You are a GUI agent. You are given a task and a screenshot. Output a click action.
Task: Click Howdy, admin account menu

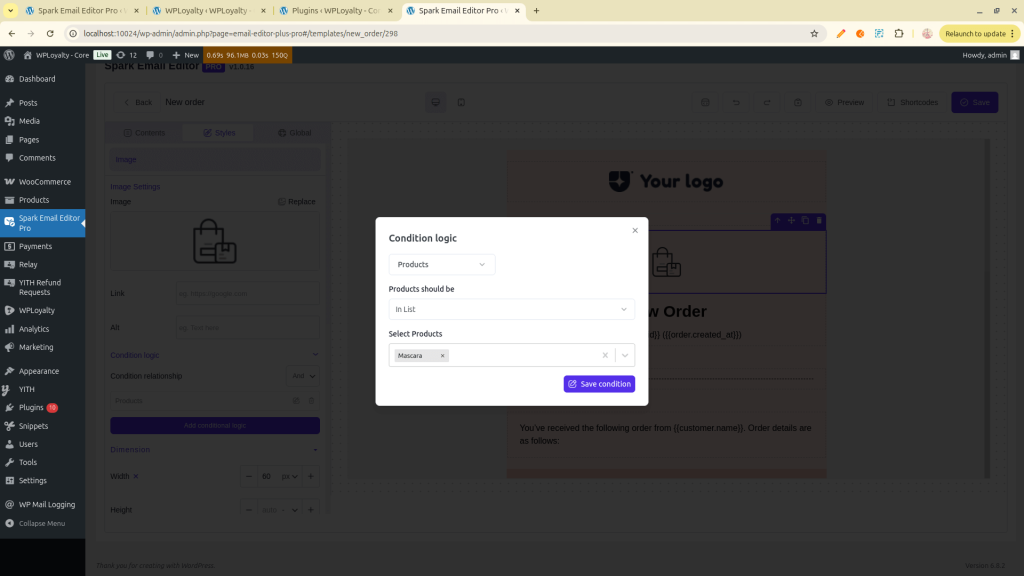989,55
